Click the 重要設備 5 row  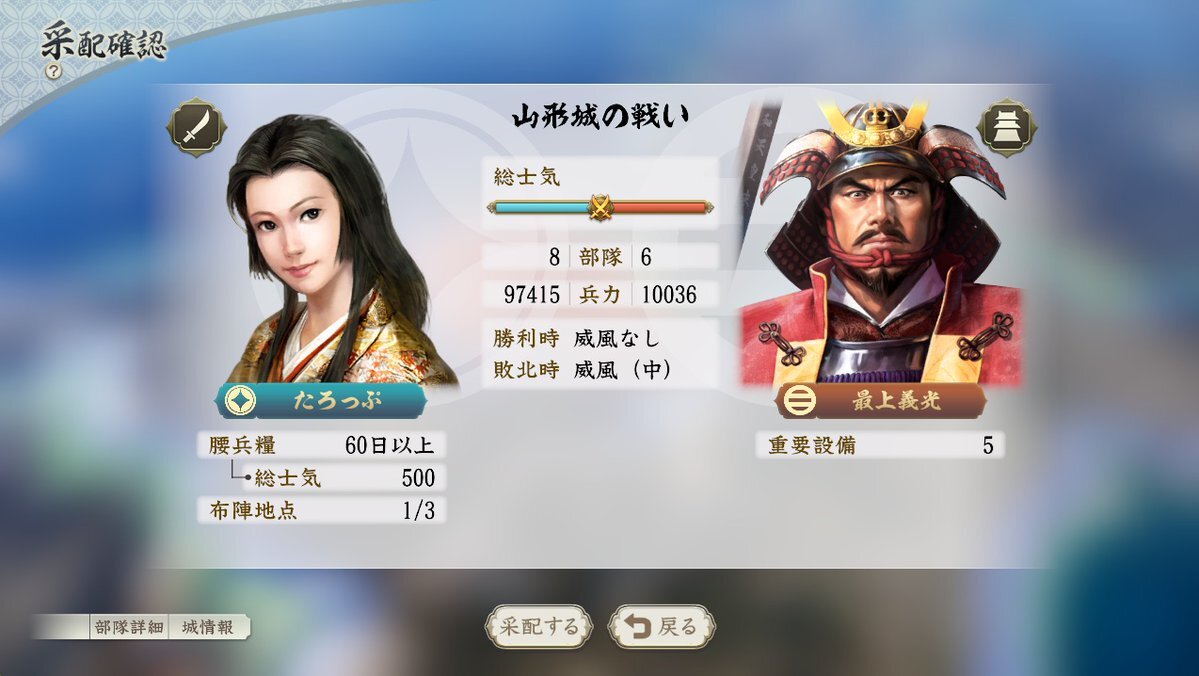point(880,445)
